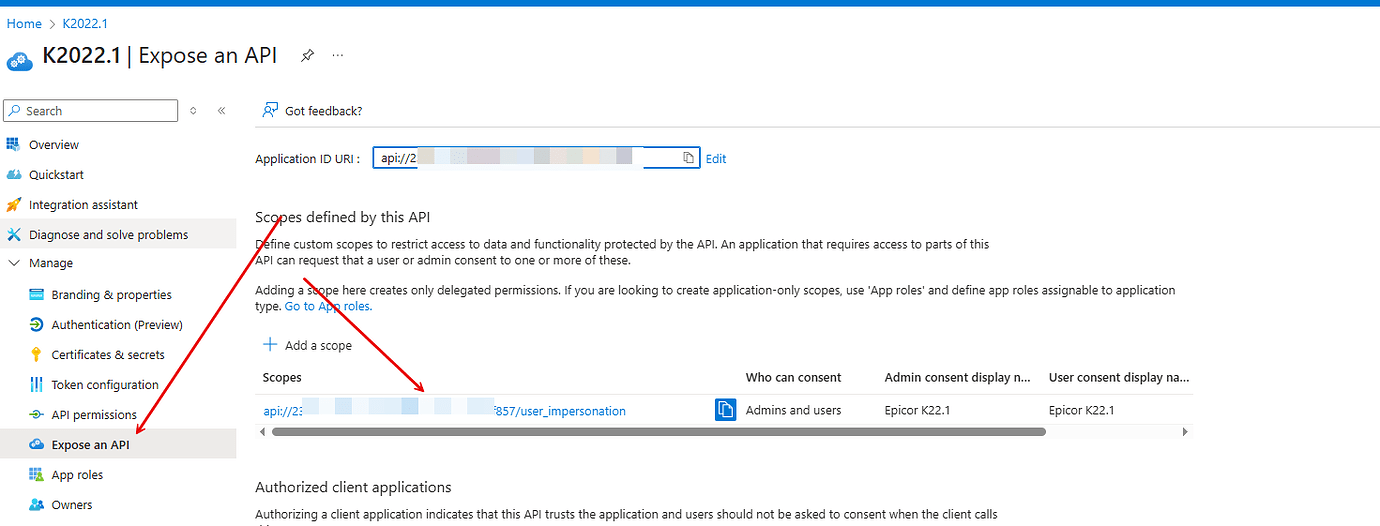Open the user_impersonation scope link

tap(444, 411)
